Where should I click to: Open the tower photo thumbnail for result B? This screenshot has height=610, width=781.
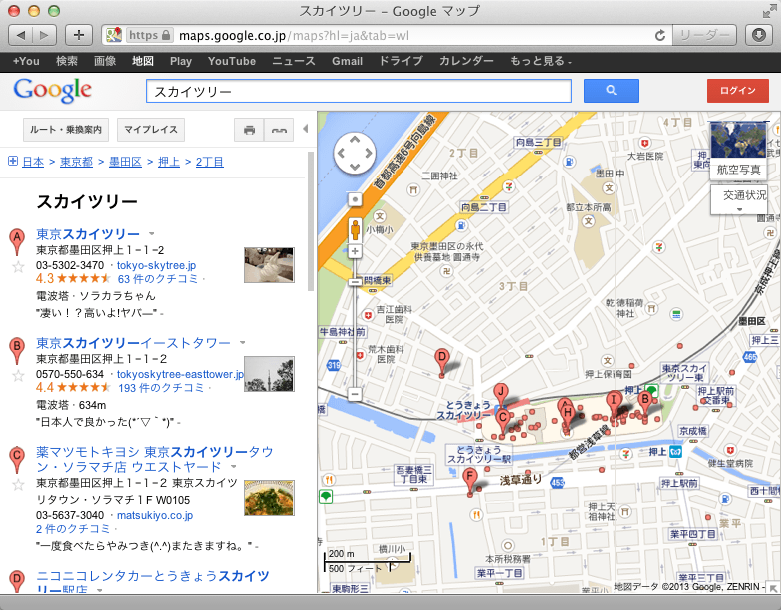tap(269, 374)
